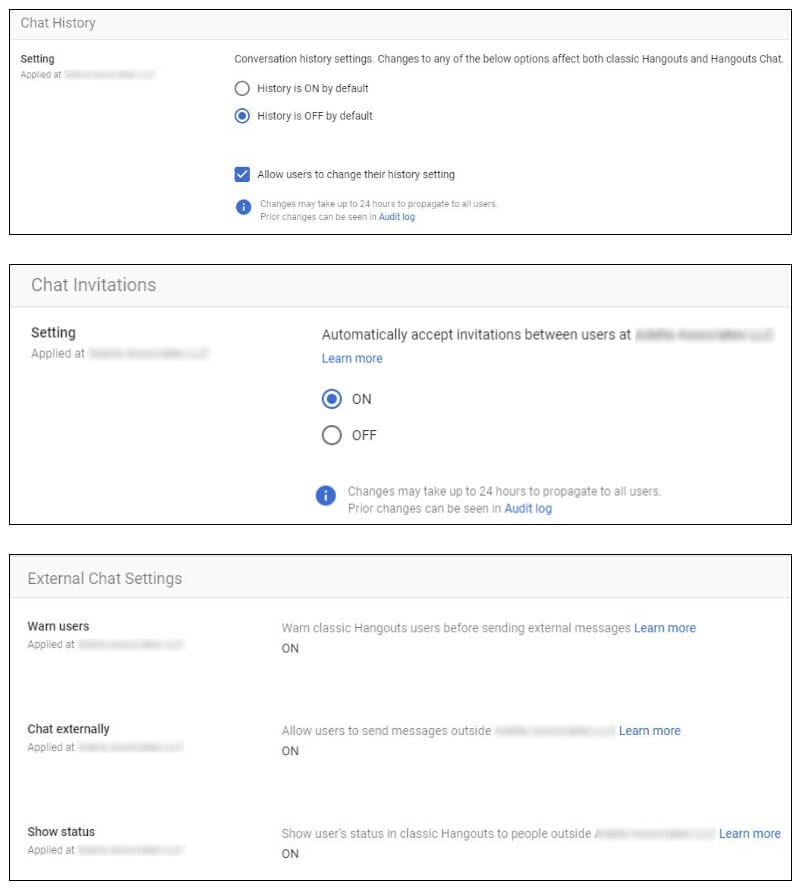The width and height of the screenshot is (802, 890).
Task: Select History is OFF by default
Action: [242, 116]
